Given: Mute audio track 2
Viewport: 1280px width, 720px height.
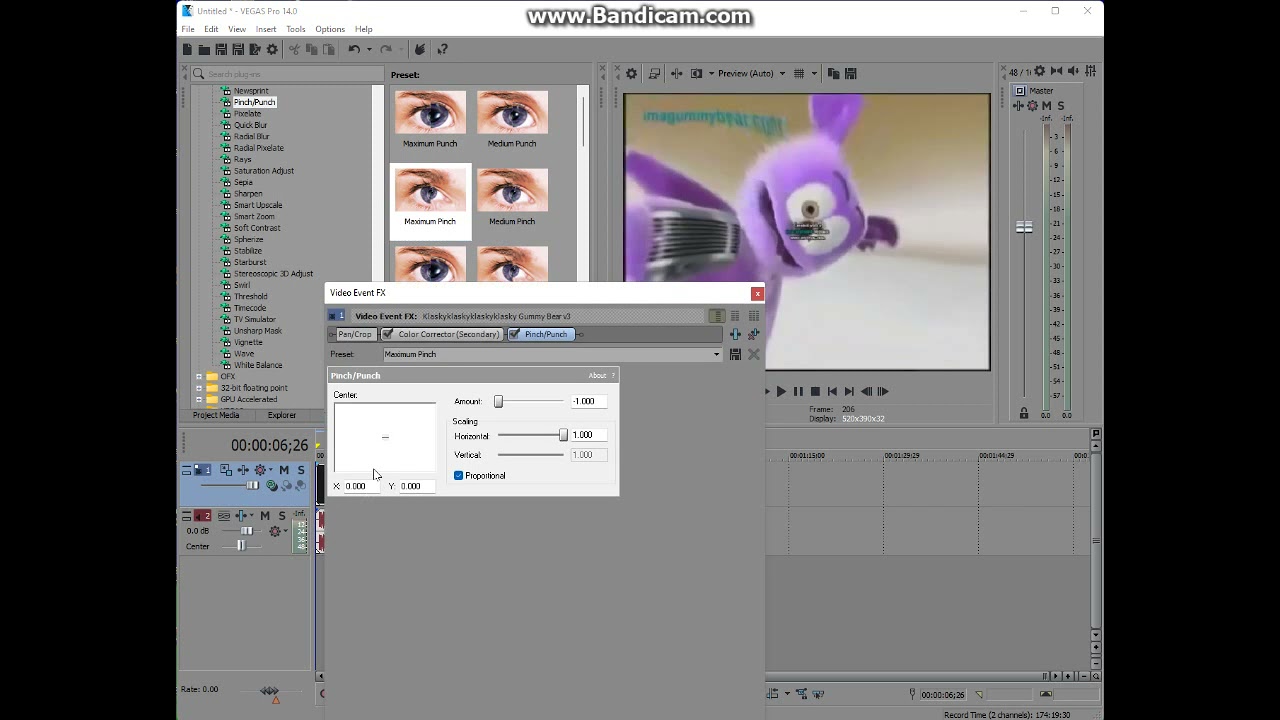Looking at the screenshot, I should point(265,516).
